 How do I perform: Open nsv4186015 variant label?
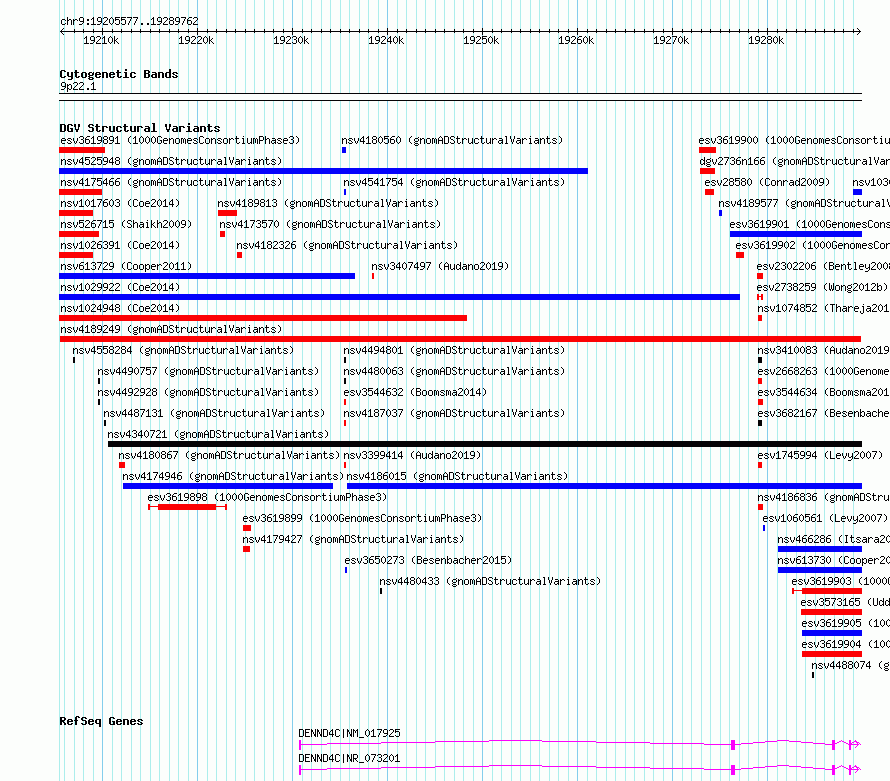point(457,476)
